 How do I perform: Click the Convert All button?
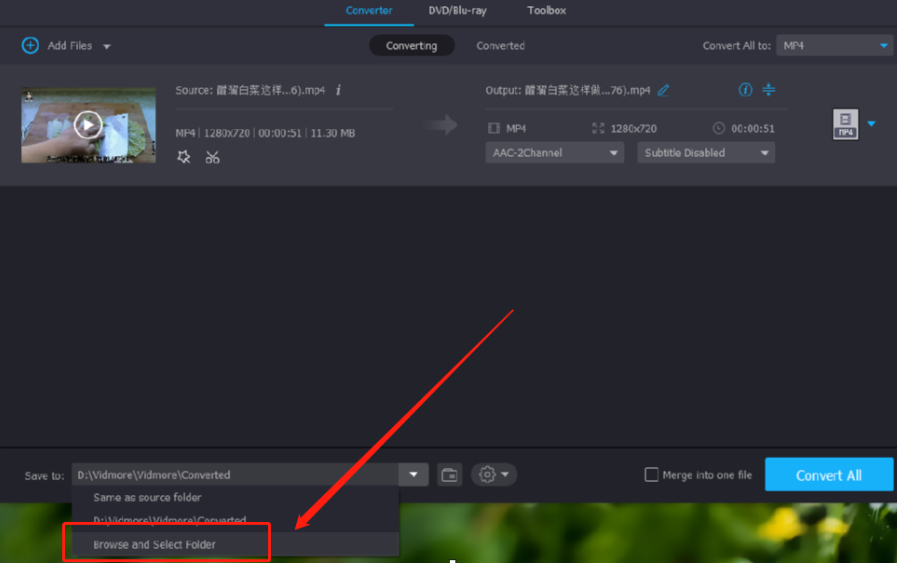point(829,475)
